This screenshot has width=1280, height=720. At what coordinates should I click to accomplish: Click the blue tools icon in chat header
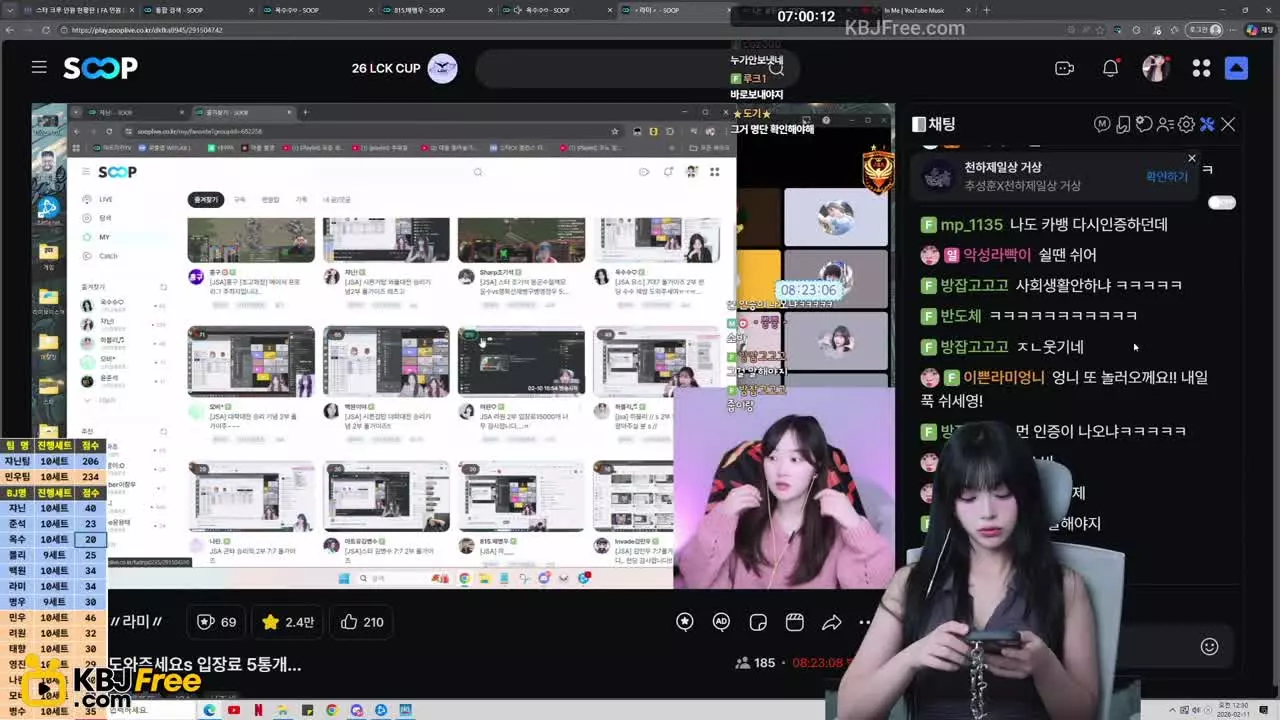coord(1207,124)
